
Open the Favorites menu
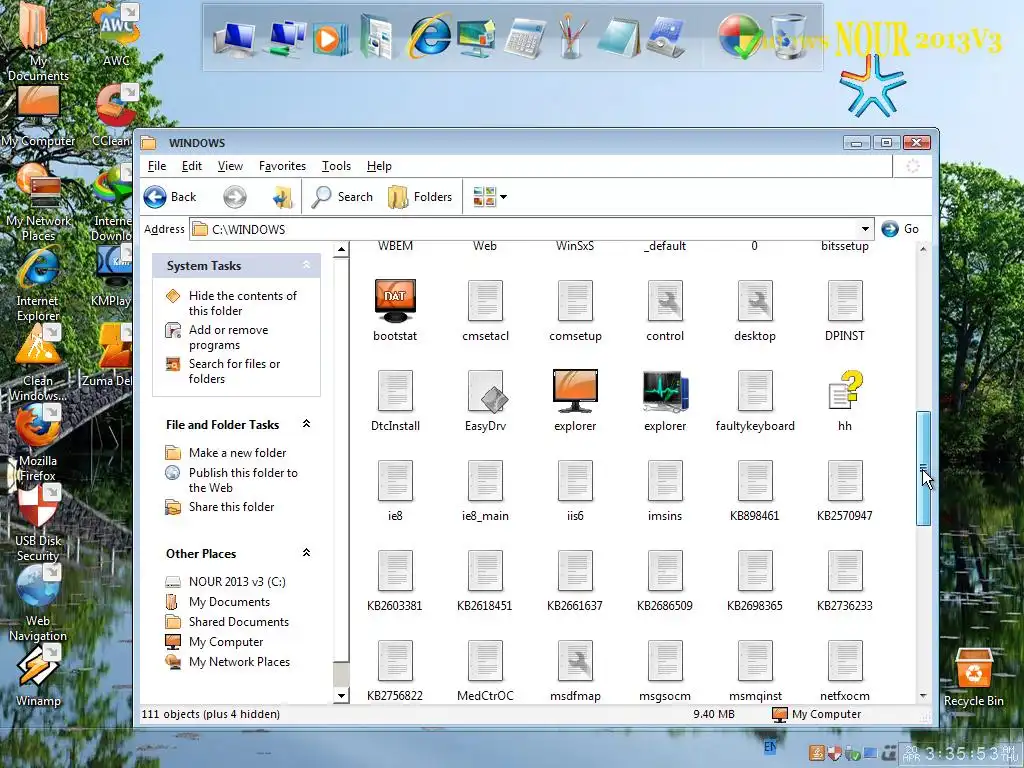coord(282,166)
